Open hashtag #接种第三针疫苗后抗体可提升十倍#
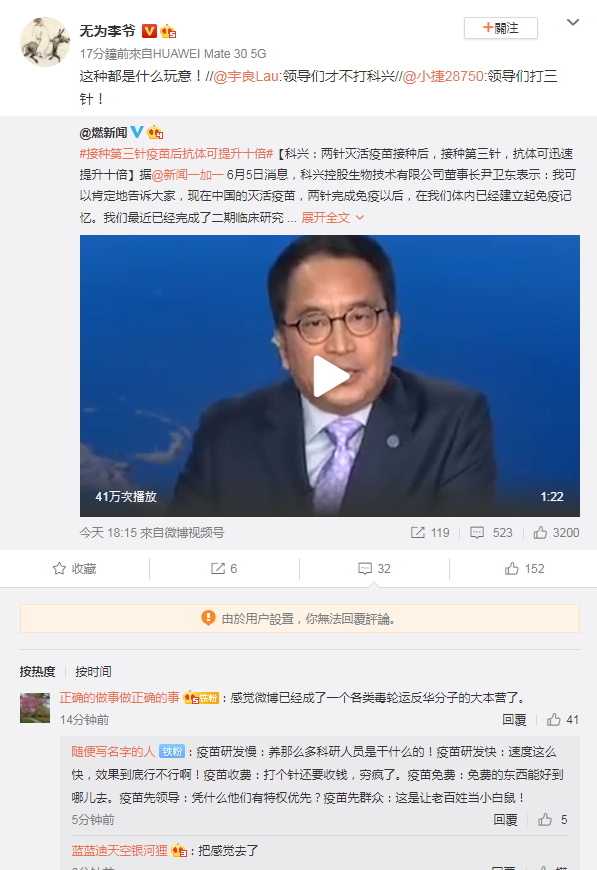 [176, 154]
